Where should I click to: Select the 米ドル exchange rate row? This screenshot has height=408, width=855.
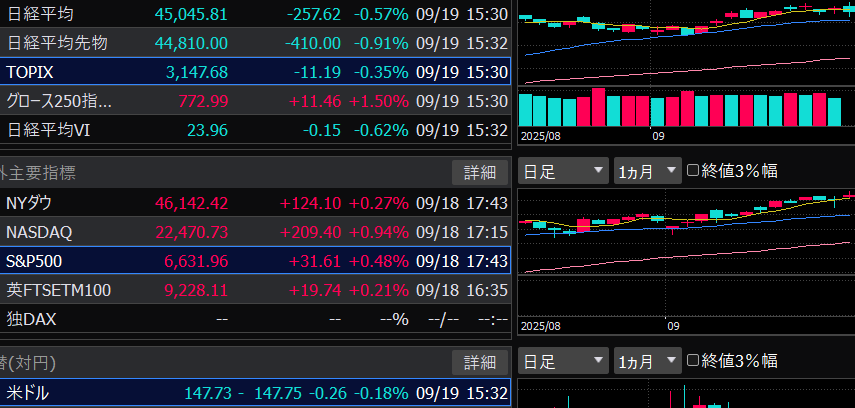[255, 393]
